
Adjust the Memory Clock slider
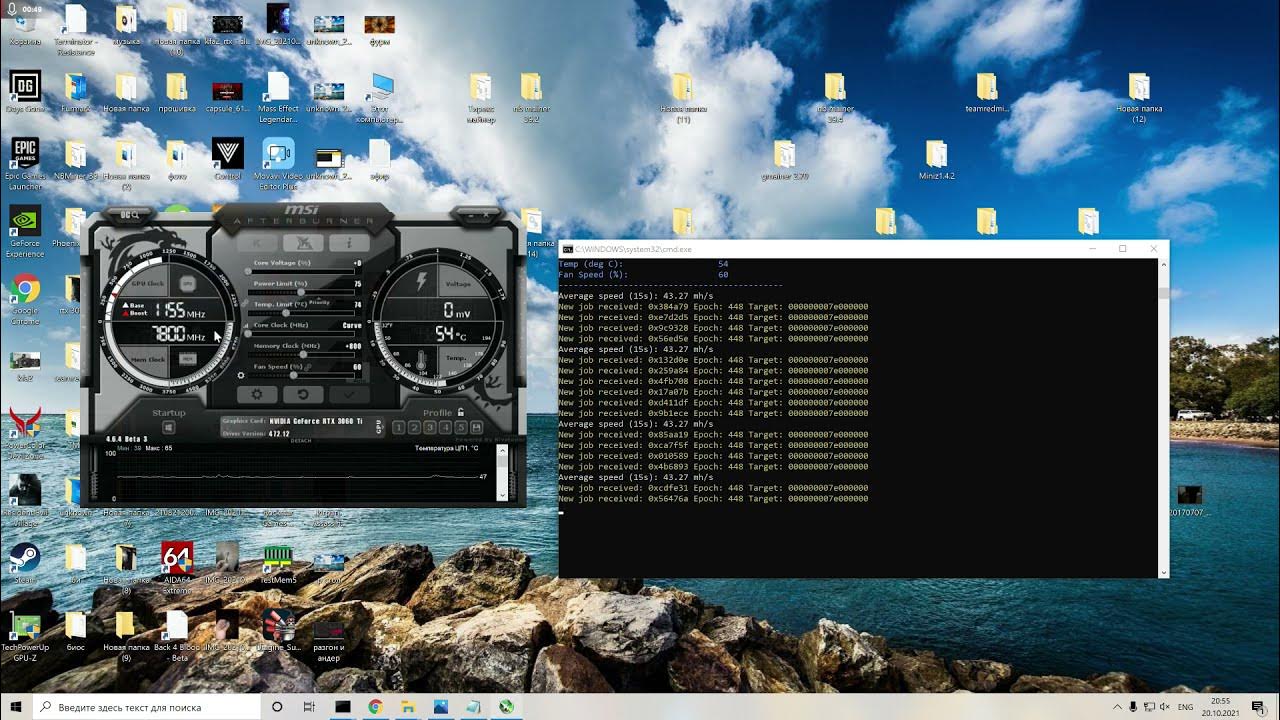pyautogui.click(x=302, y=354)
